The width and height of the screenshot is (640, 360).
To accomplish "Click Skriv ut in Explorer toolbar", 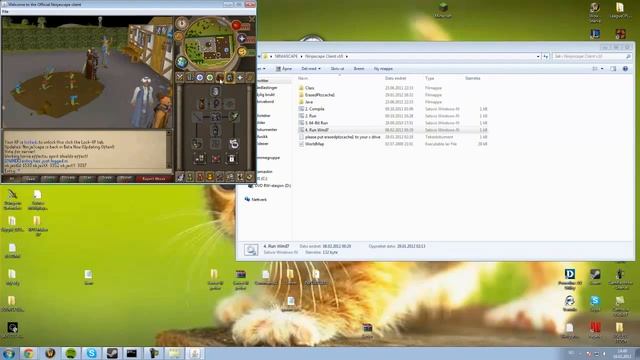I will point(337,69).
